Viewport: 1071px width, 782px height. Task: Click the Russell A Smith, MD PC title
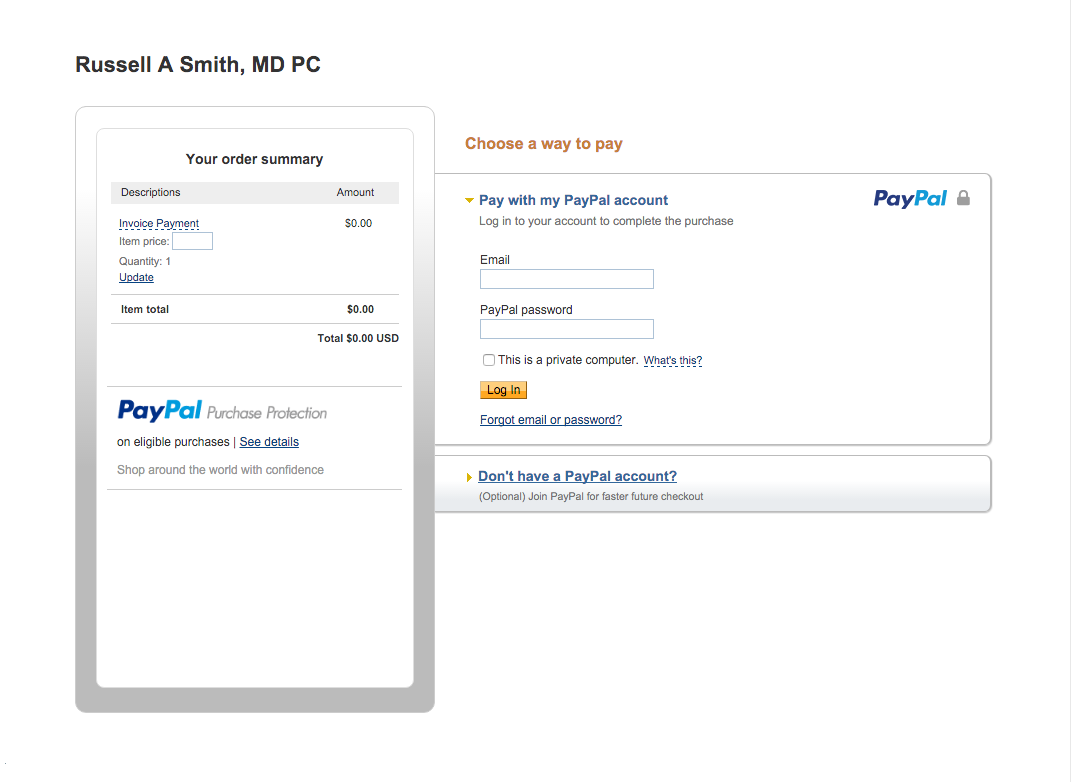coord(198,64)
